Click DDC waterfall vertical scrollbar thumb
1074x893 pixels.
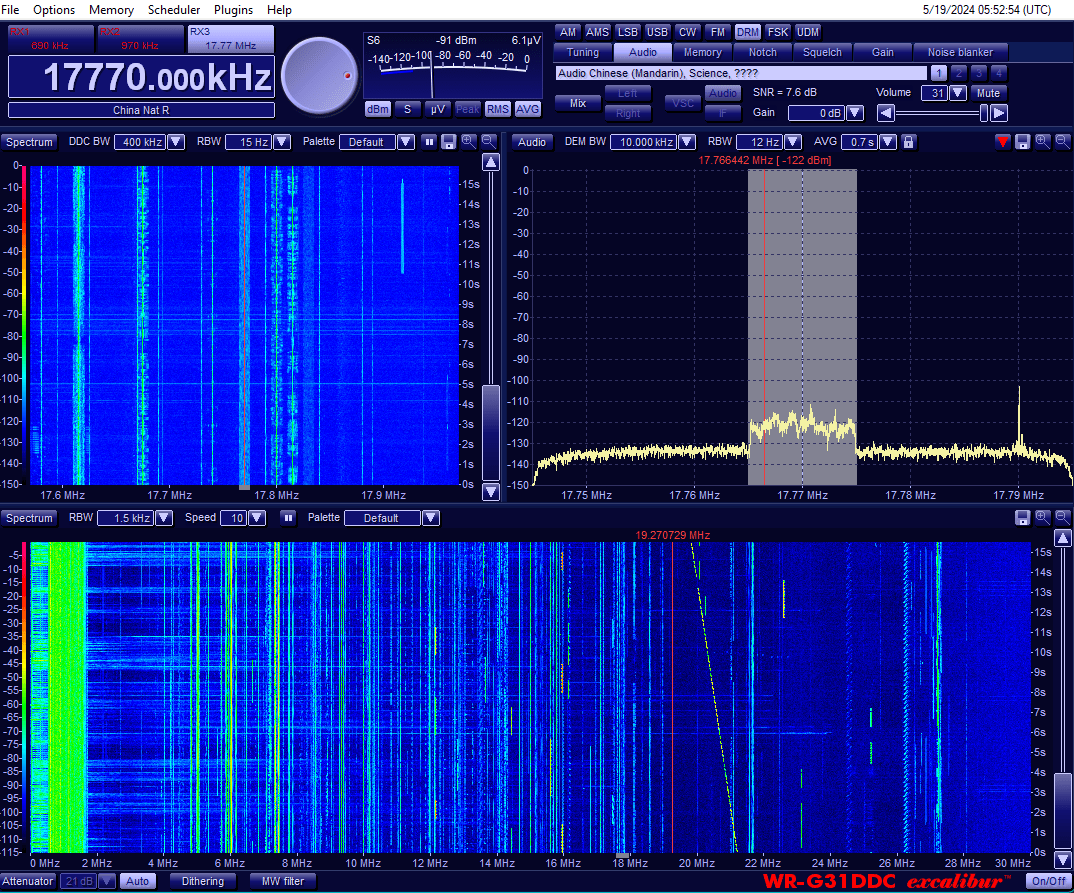click(x=491, y=431)
